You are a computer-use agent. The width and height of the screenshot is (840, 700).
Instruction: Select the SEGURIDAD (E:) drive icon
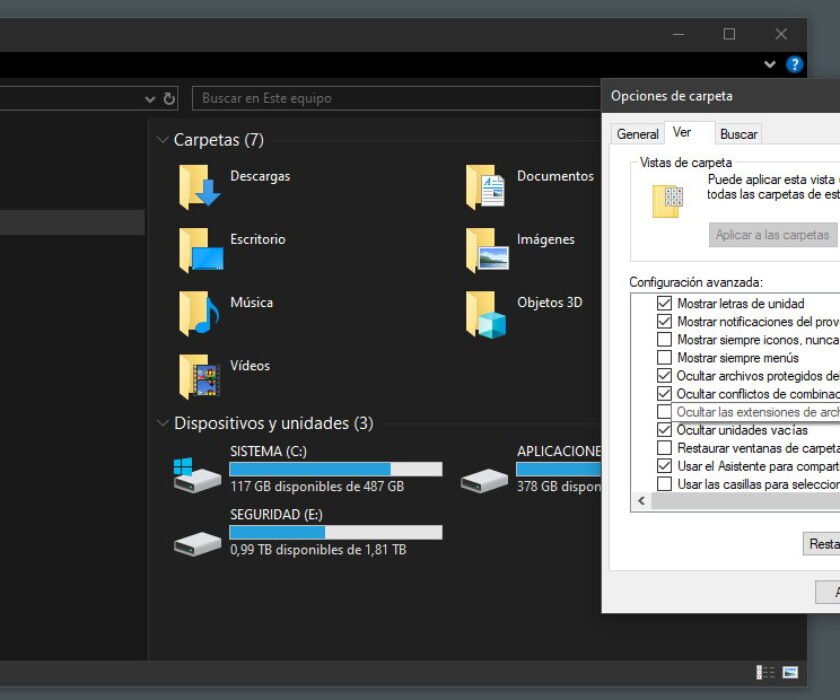point(197,543)
